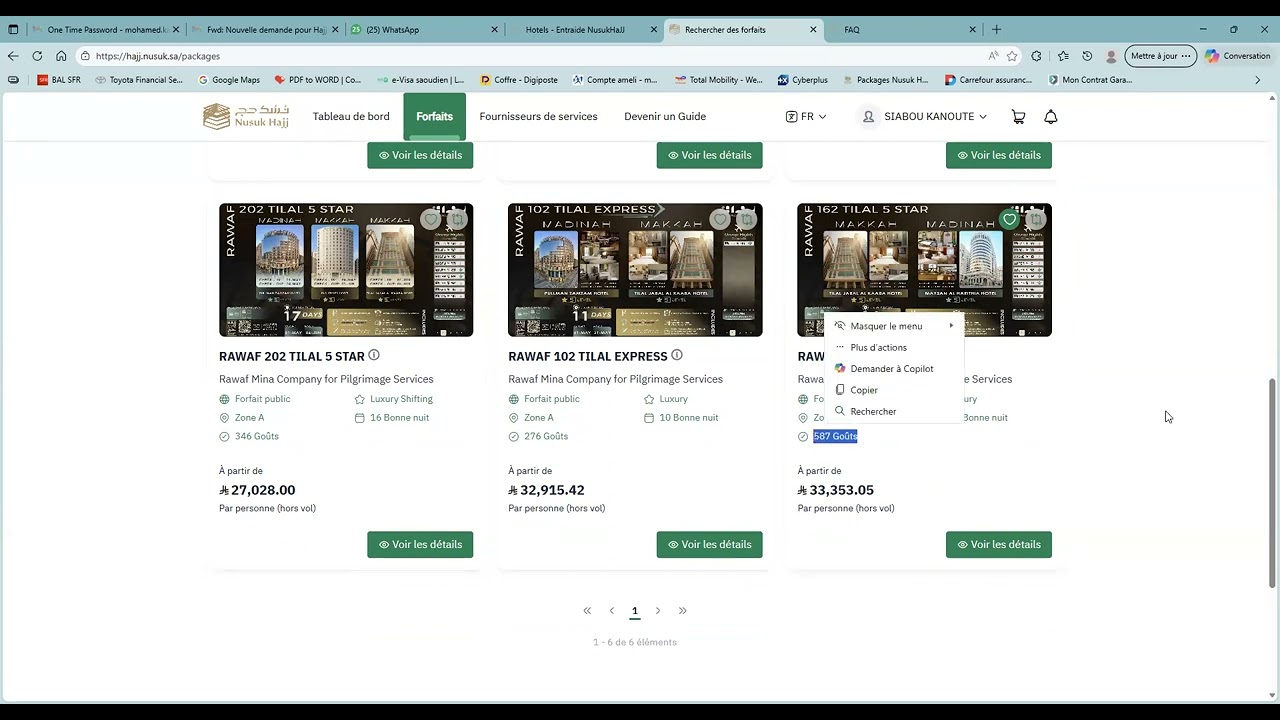Select Demander à Copilot in context menu
The image size is (1280, 720).
[894, 369]
